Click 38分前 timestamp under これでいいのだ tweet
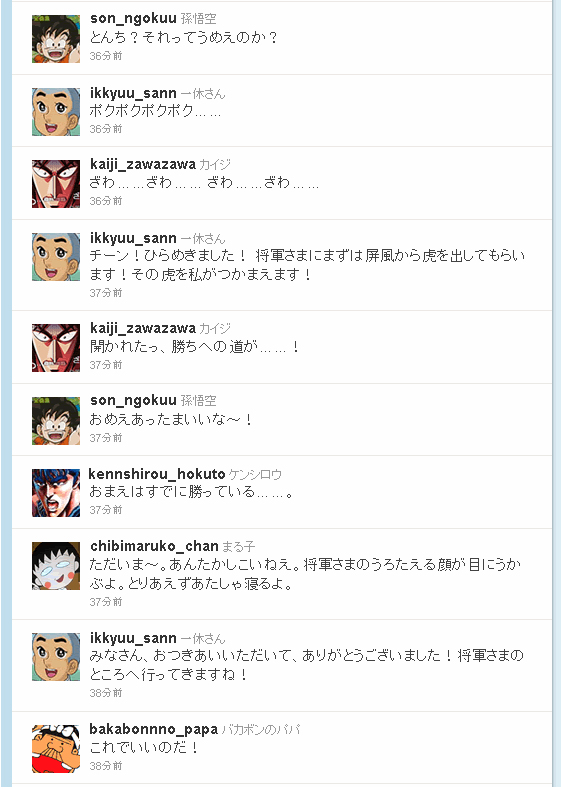Viewport: 561px width, 789px height. pyautogui.click(x=106, y=766)
